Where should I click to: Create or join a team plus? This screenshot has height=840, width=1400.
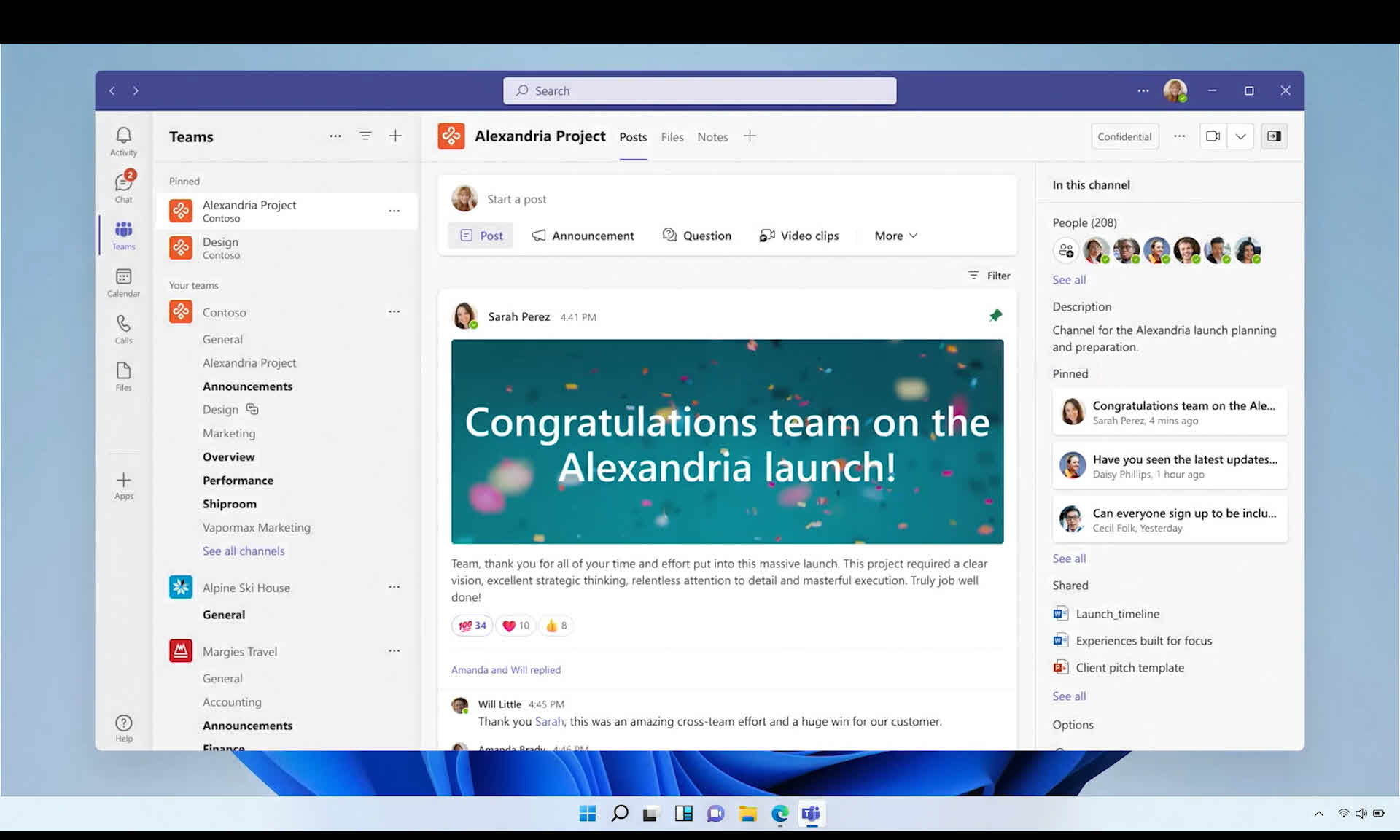point(395,136)
